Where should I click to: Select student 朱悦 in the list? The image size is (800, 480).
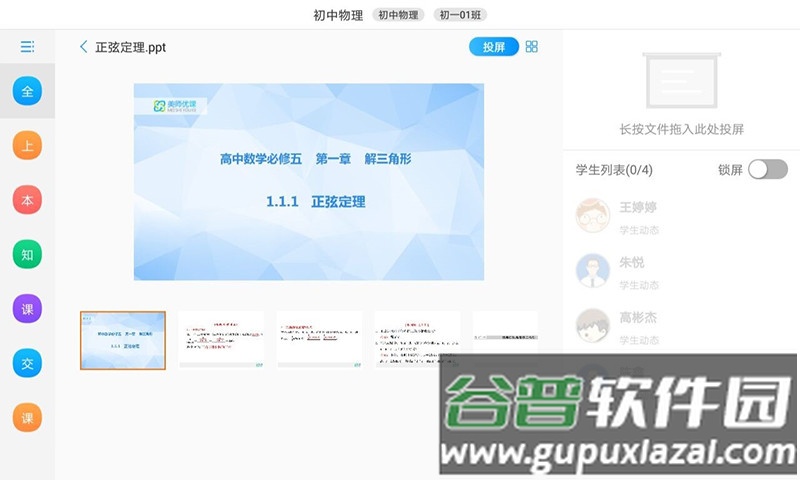(x=632, y=271)
